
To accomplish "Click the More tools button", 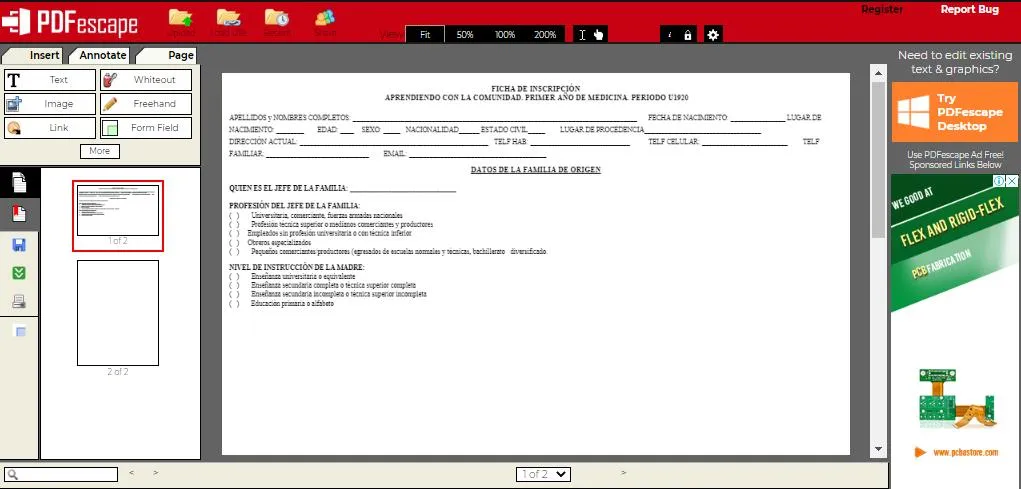I will (100, 151).
